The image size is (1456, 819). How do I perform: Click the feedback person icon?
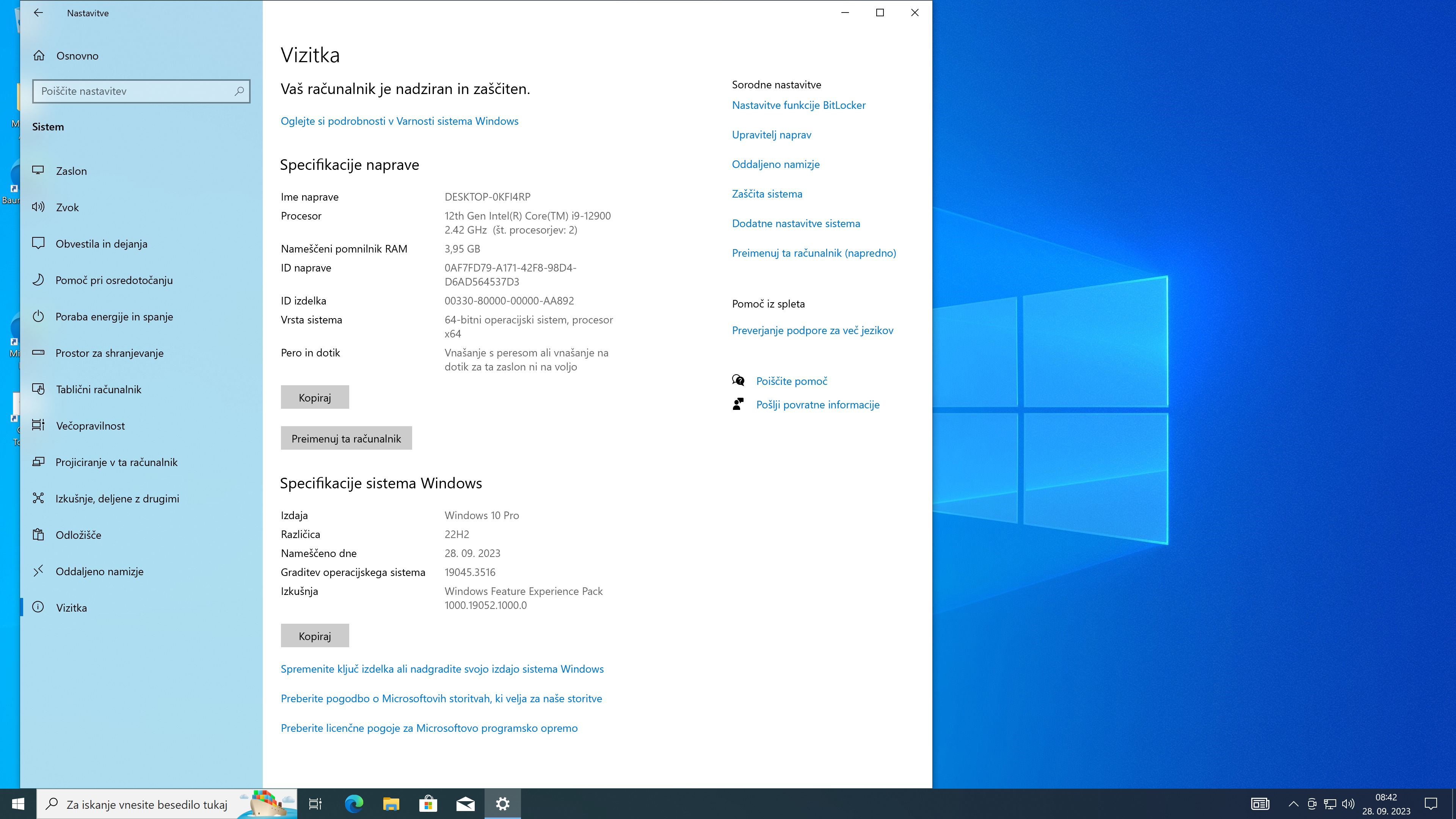(737, 404)
